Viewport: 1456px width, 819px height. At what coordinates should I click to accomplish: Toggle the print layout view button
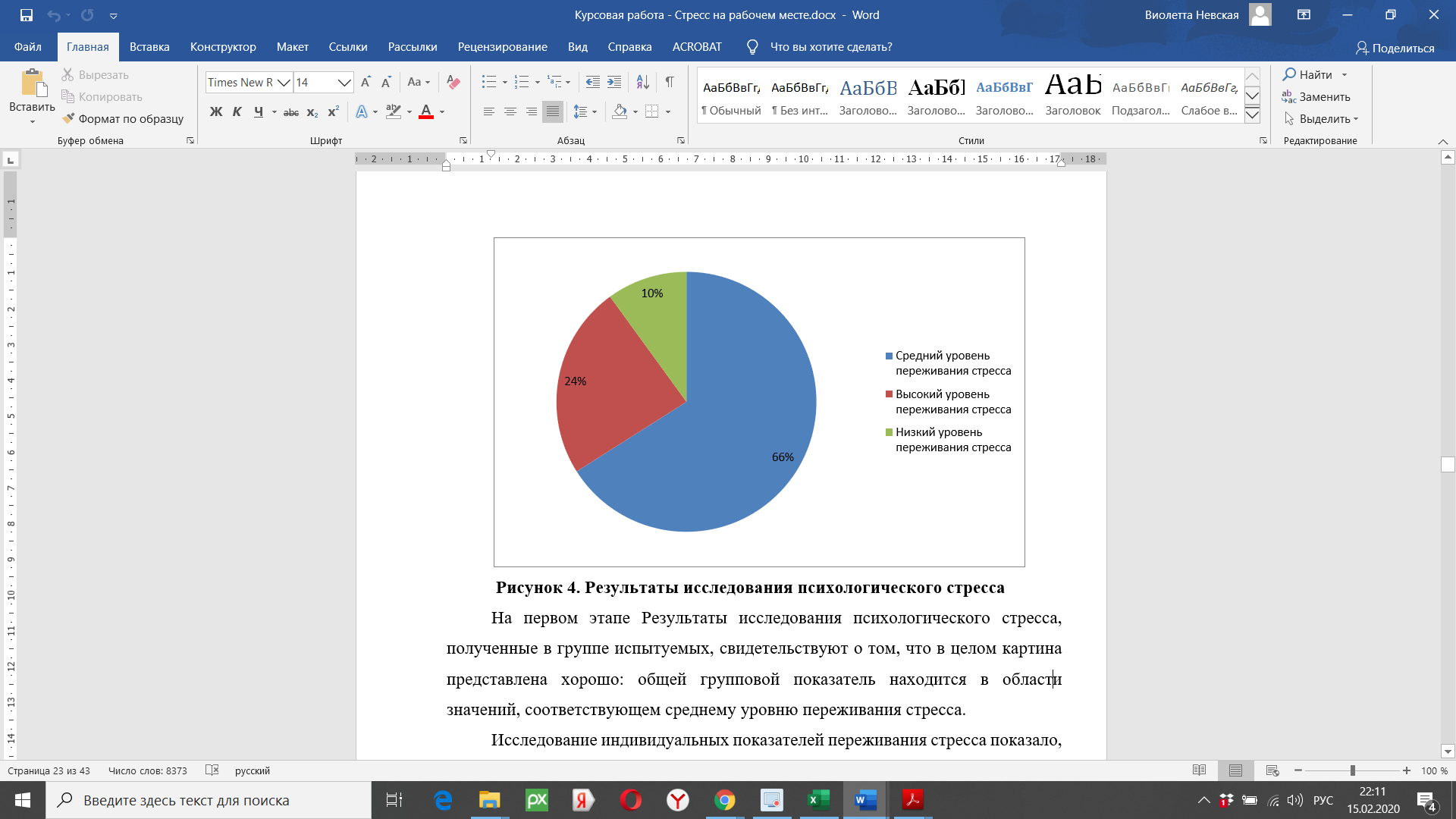pyautogui.click(x=1235, y=770)
